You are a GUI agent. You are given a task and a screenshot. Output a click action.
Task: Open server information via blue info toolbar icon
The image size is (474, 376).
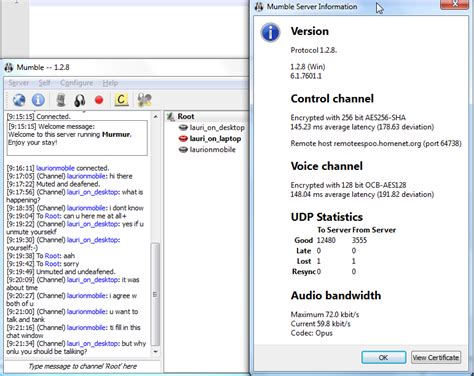[38, 100]
